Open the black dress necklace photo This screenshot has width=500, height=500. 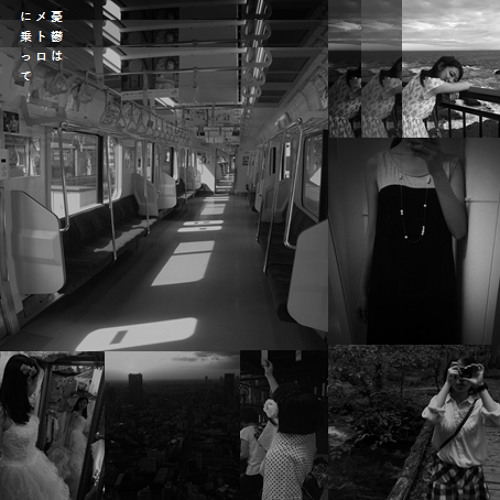(x=414, y=241)
